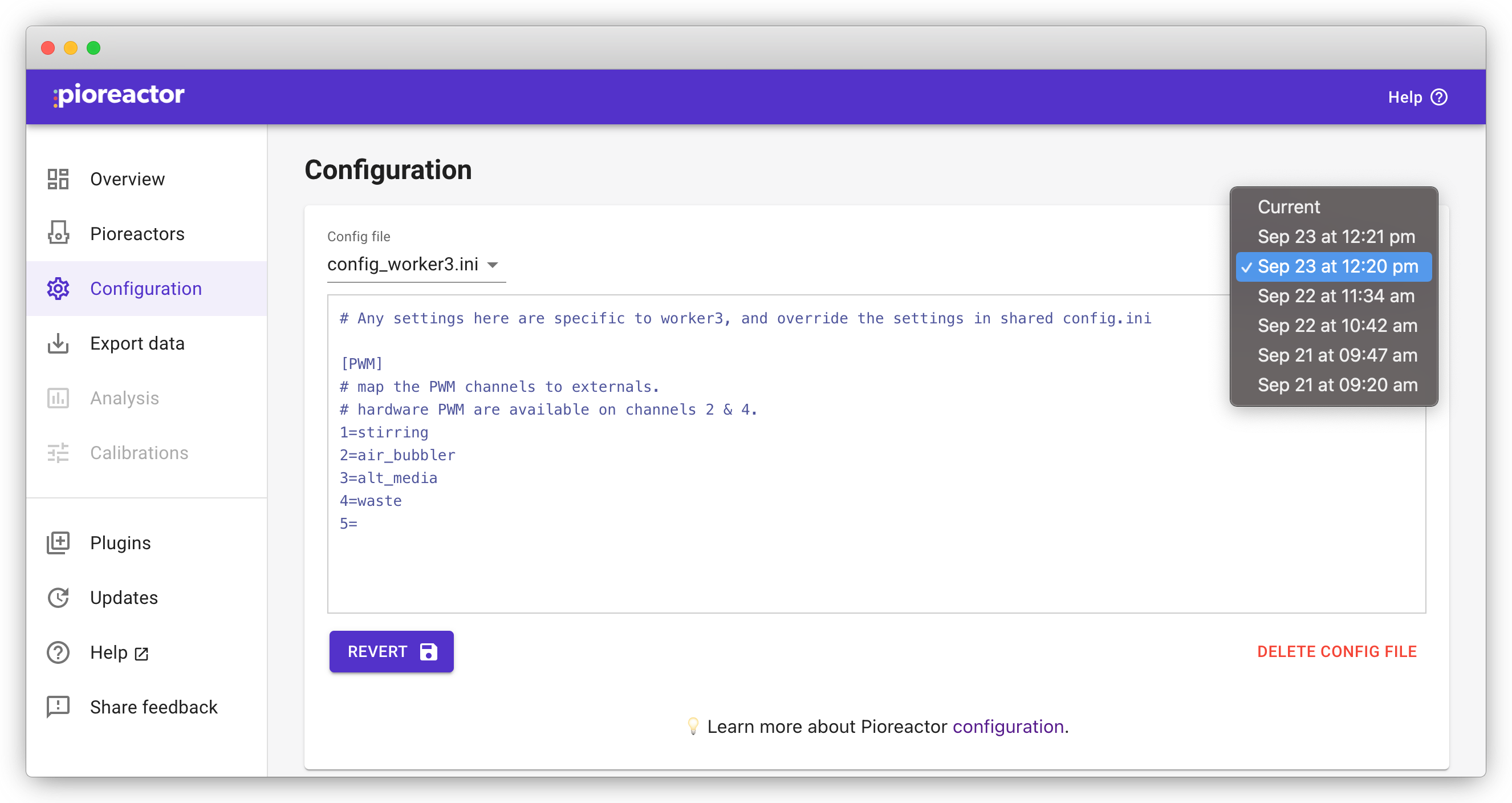Click the comment about worker3 settings
This screenshot has height=803, width=1512.
[745, 318]
